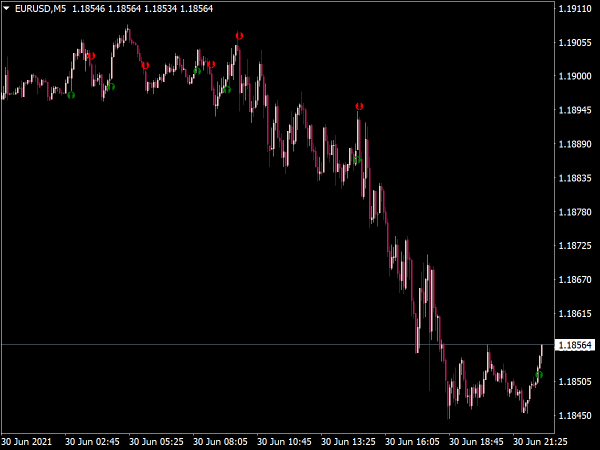The width and height of the screenshot is (600, 450).
Task: Click the 1.18505 price scale label
Action: (575, 382)
